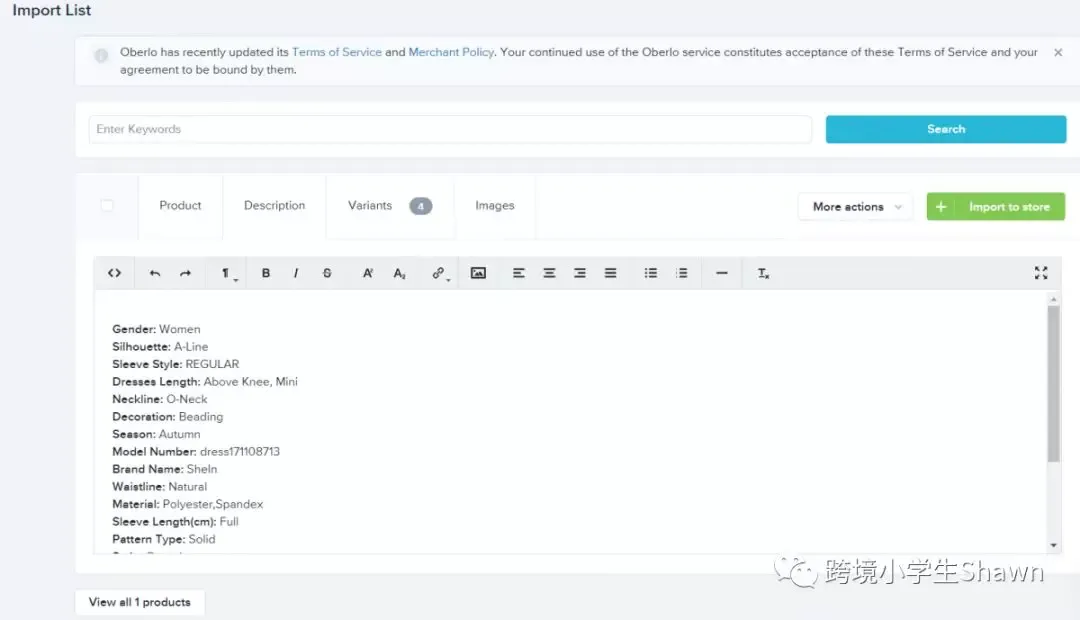Click the blue Search button

click(x=946, y=130)
